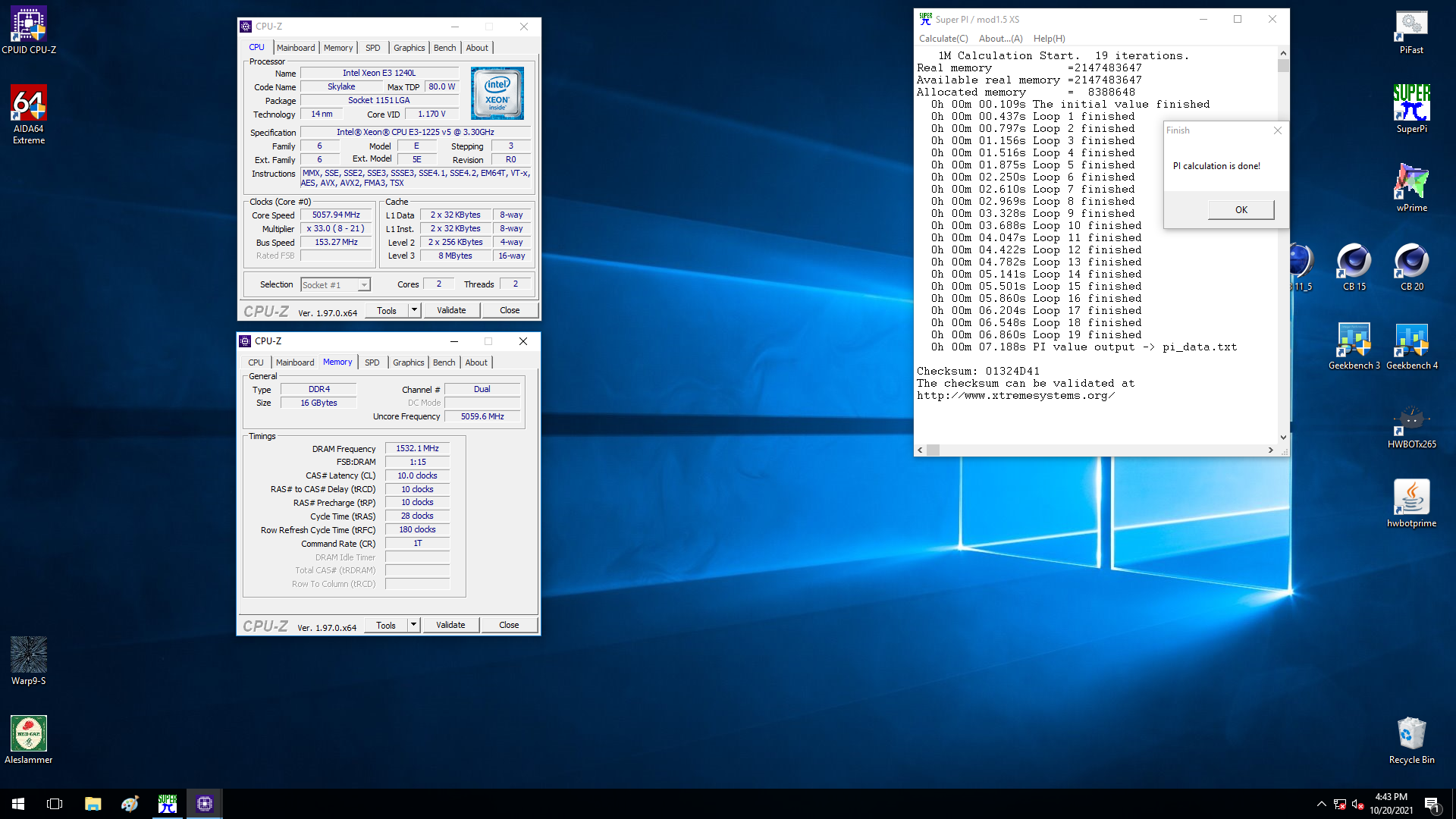Open the CB 20 Cinebench icon
This screenshot has height=819, width=1456.
coord(1411,267)
